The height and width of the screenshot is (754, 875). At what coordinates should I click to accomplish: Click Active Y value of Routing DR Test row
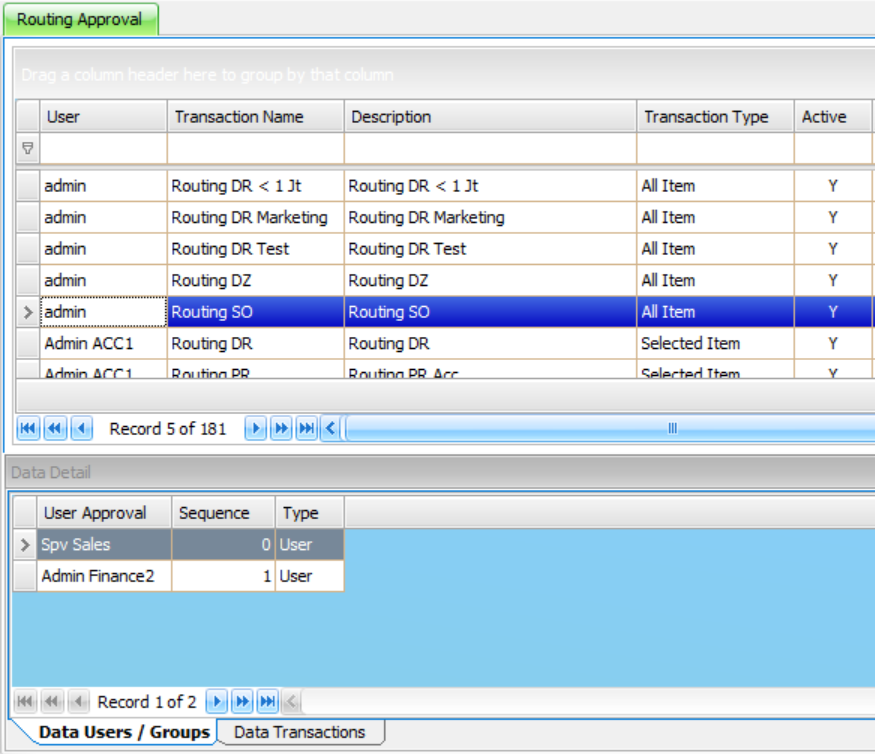click(x=833, y=249)
